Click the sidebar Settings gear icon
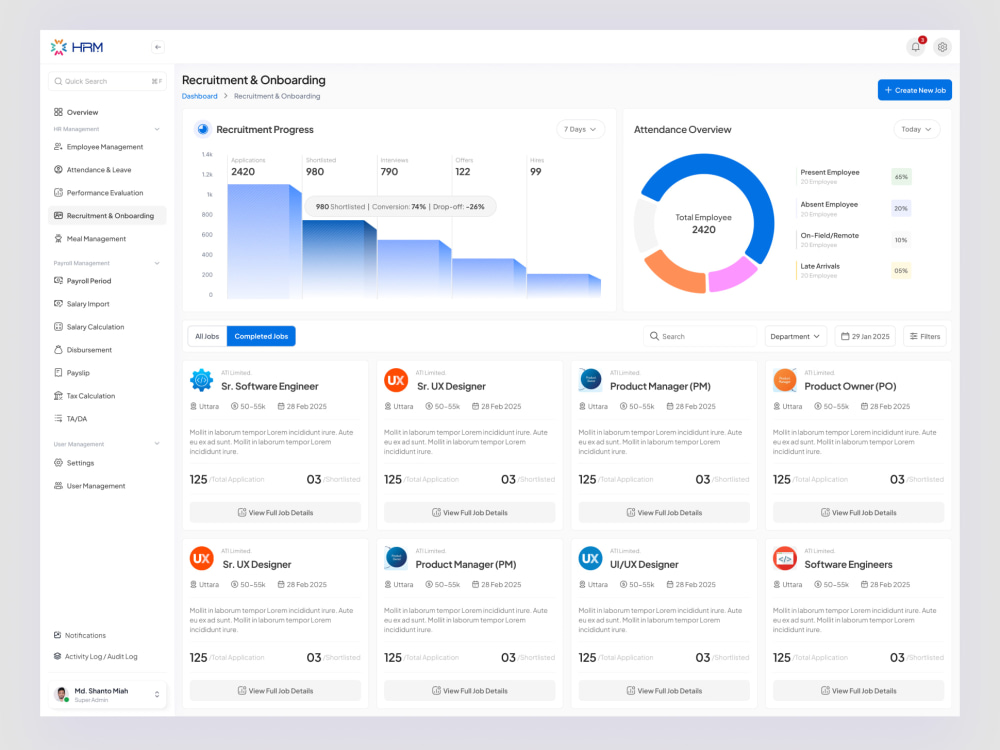This screenshot has width=1000, height=750. tap(58, 463)
